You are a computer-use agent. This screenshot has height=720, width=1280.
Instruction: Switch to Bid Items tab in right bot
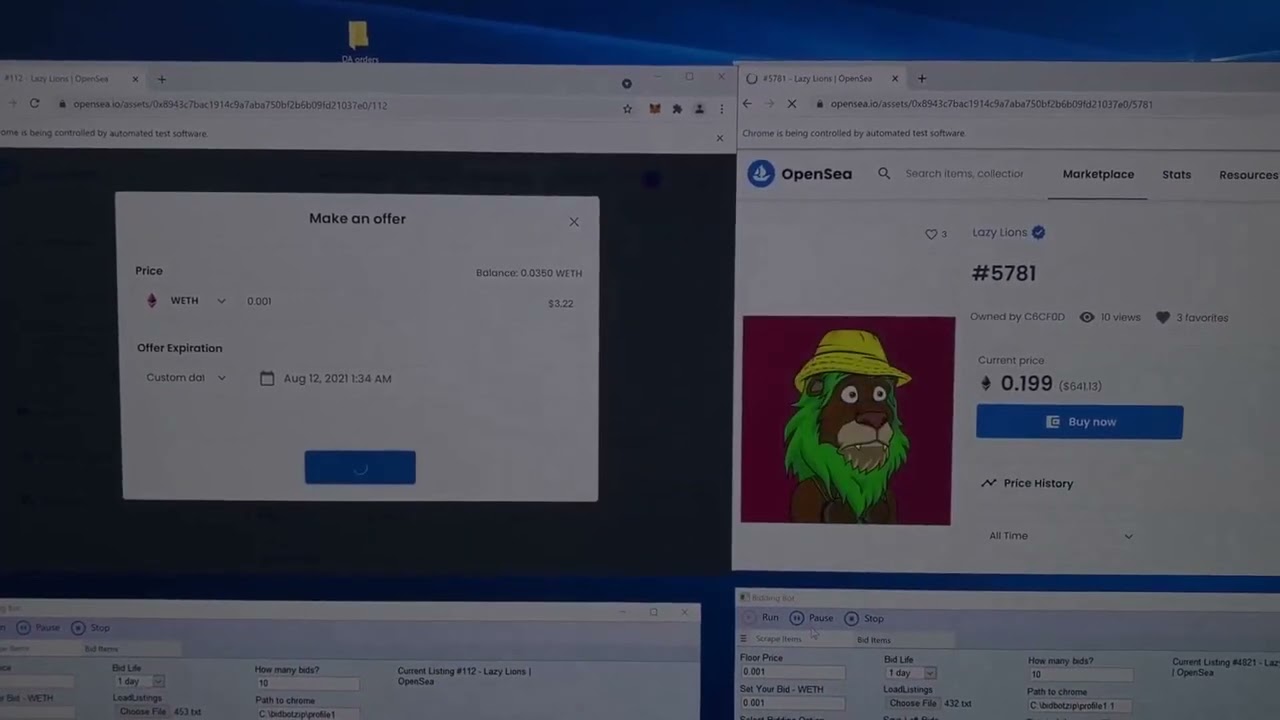tap(873, 640)
